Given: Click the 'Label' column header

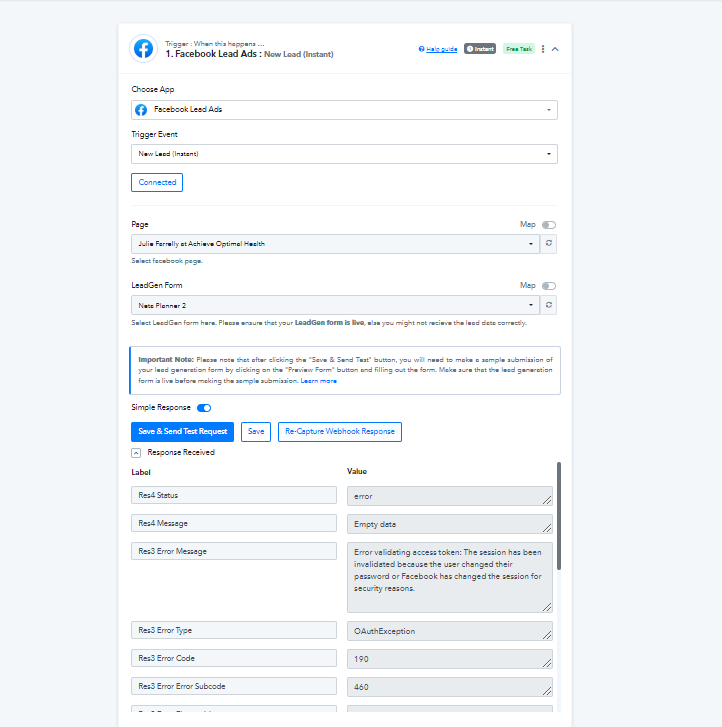Looking at the screenshot, I should coord(141,472).
